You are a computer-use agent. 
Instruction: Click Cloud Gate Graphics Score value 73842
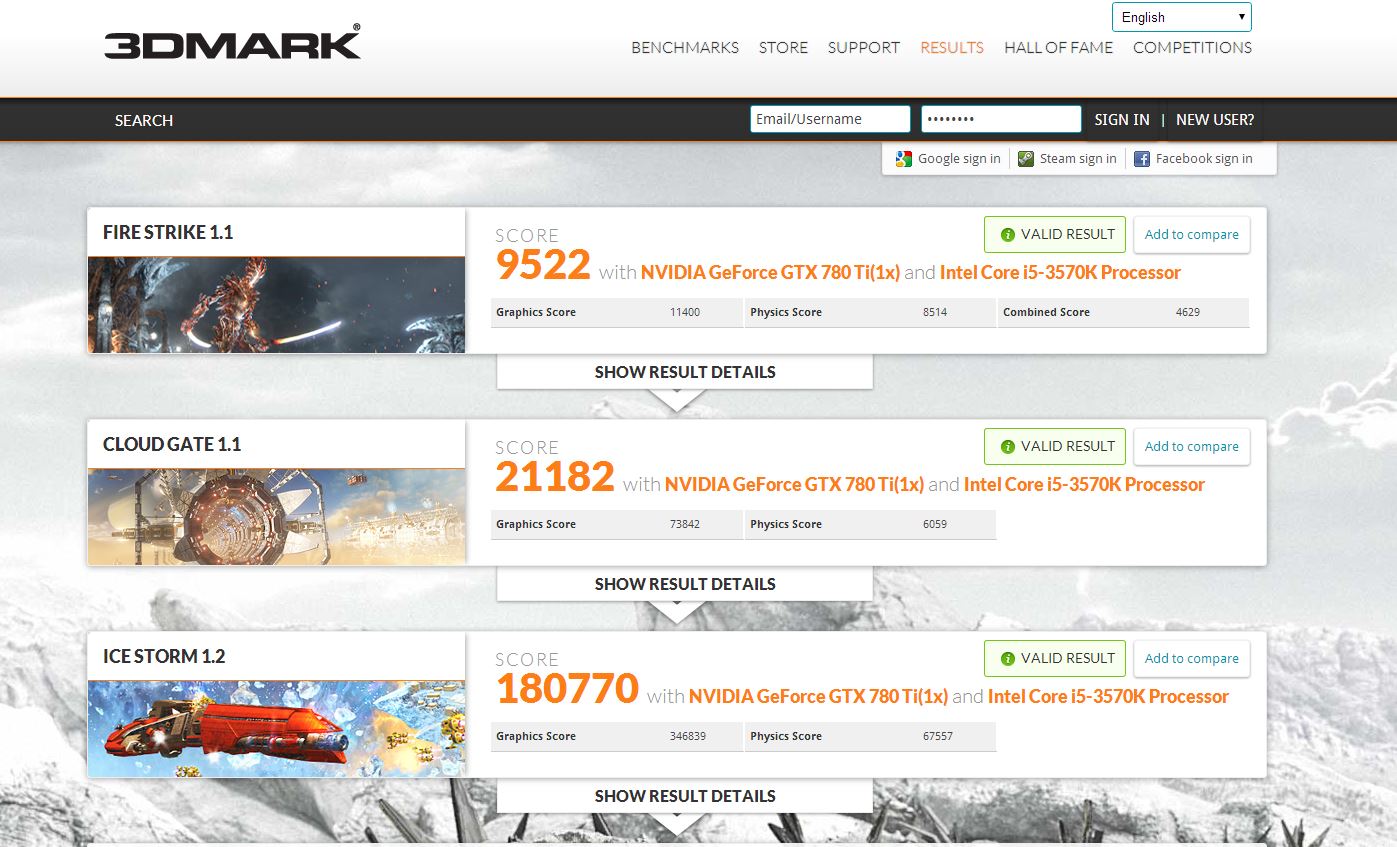pos(685,524)
